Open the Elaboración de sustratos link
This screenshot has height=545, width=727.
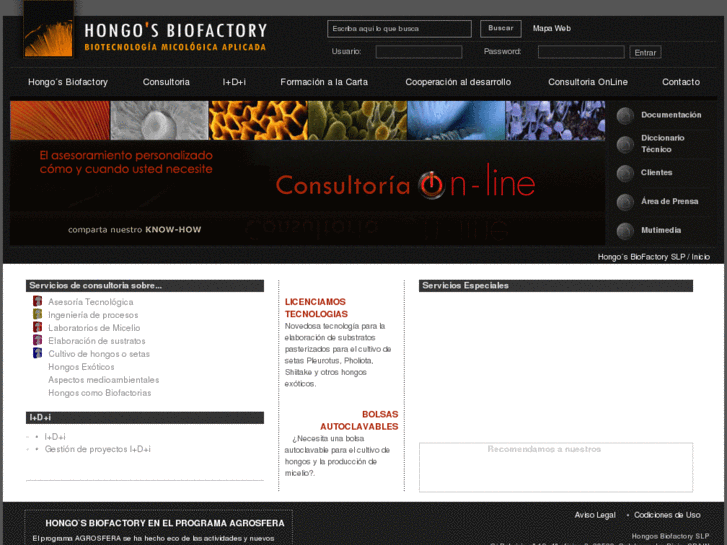97,341
